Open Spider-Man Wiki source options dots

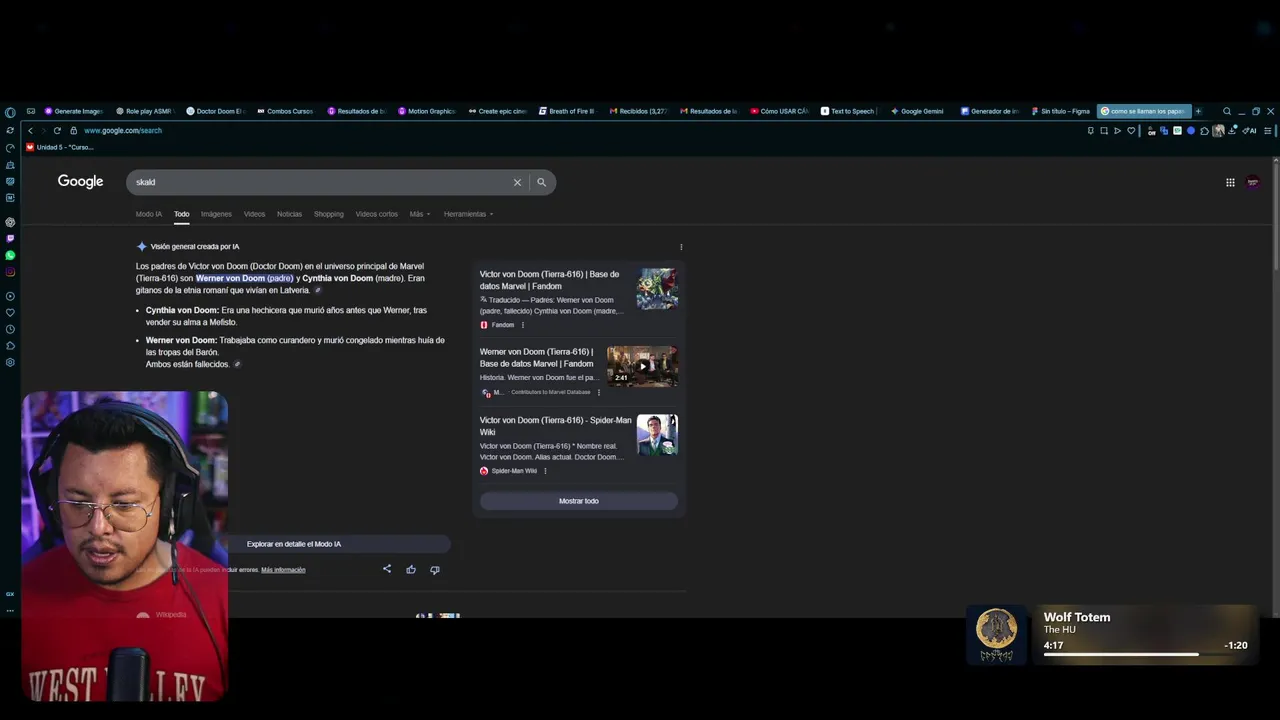545,471
